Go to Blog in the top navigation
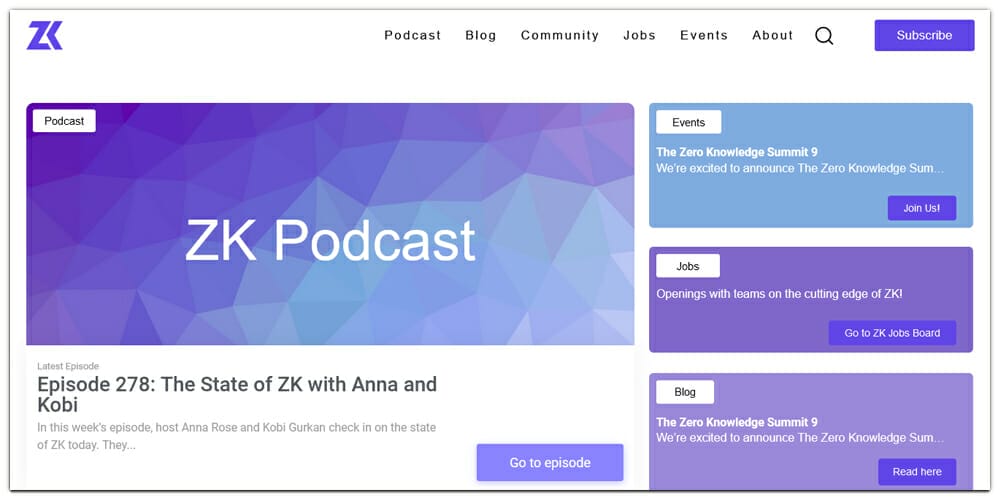Screen dimensions: 1000x500 coord(481,35)
